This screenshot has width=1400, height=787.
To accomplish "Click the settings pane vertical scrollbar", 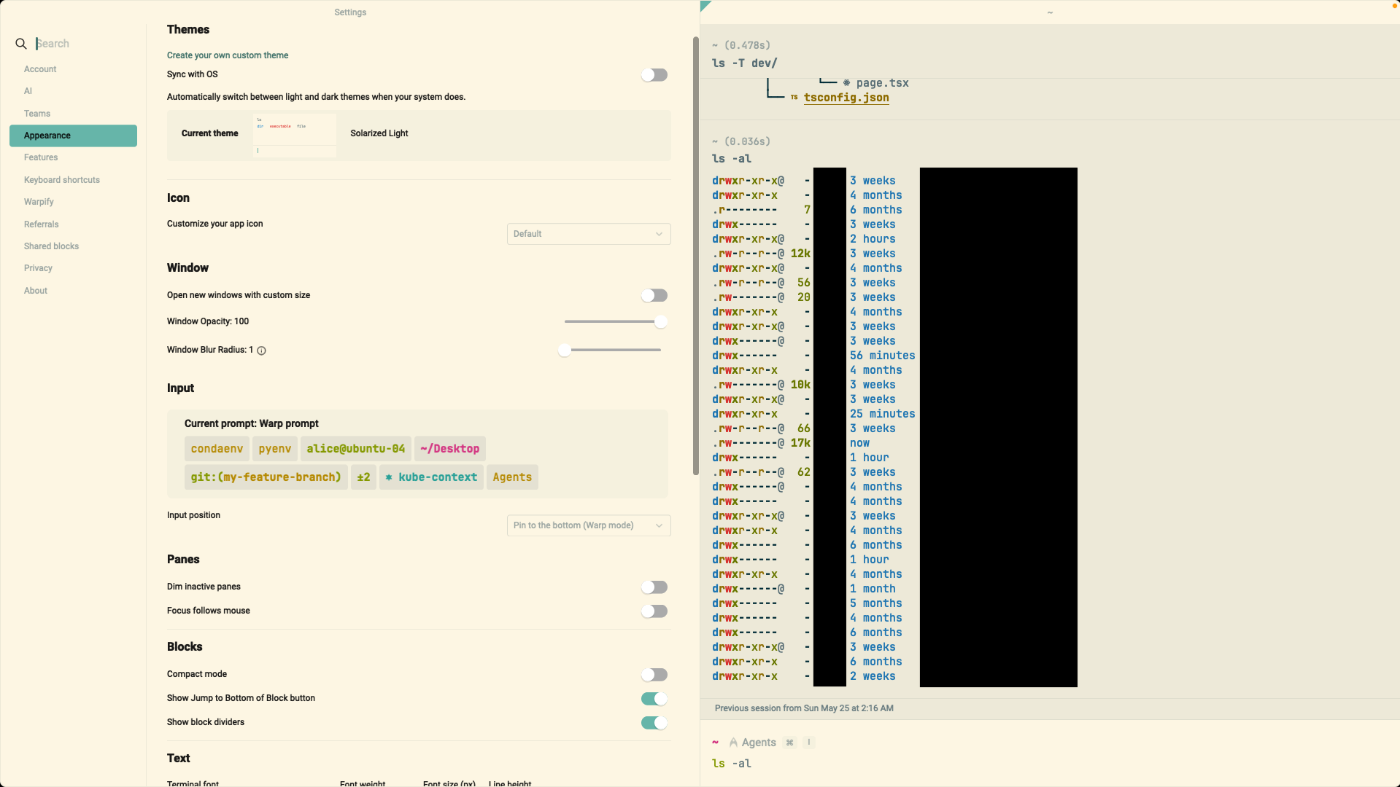I will point(695,256).
